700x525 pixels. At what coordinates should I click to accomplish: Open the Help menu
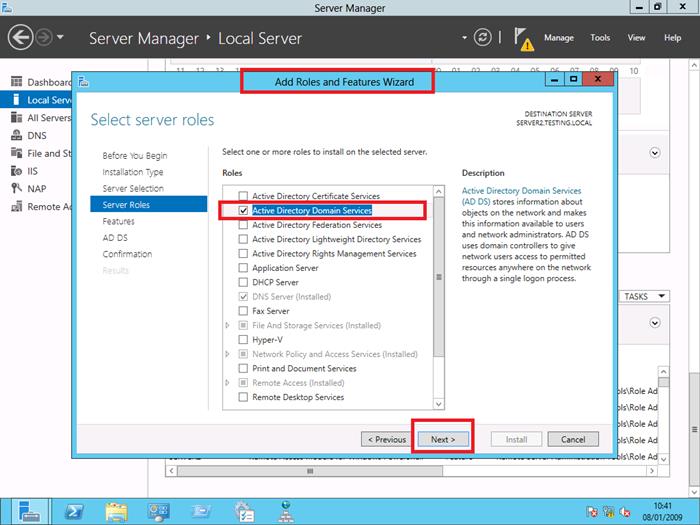click(x=672, y=38)
